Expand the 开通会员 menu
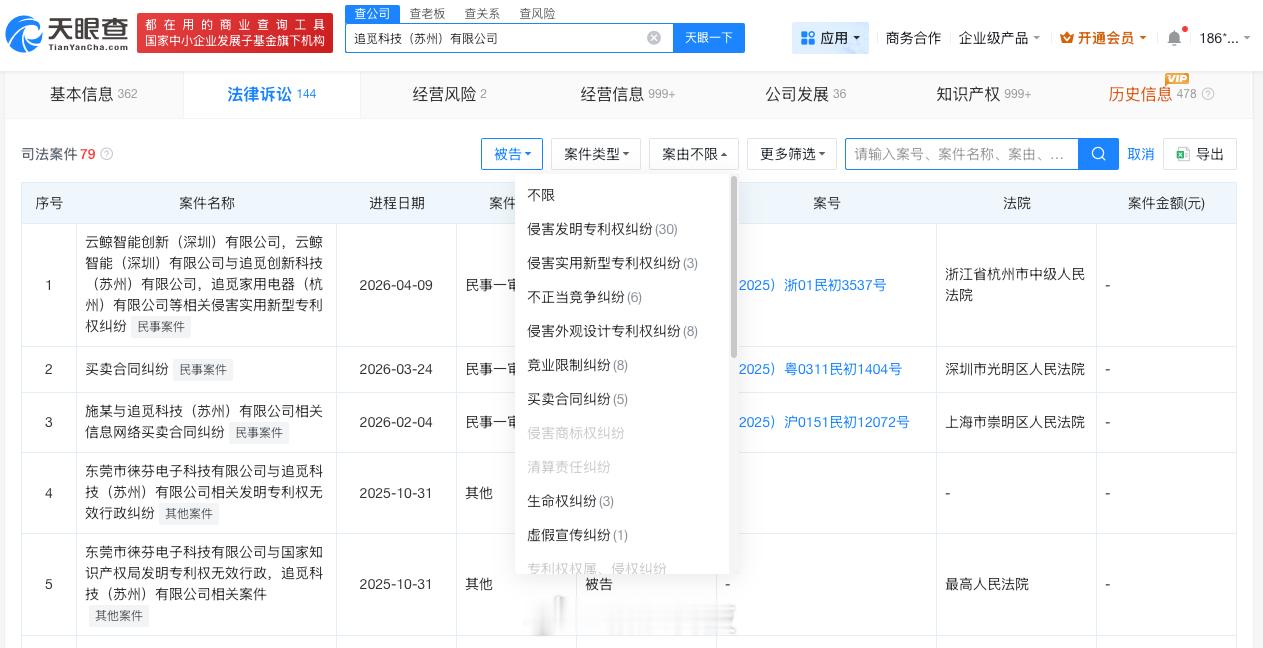Screen dimensions: 1263x648 point(1103,38)
